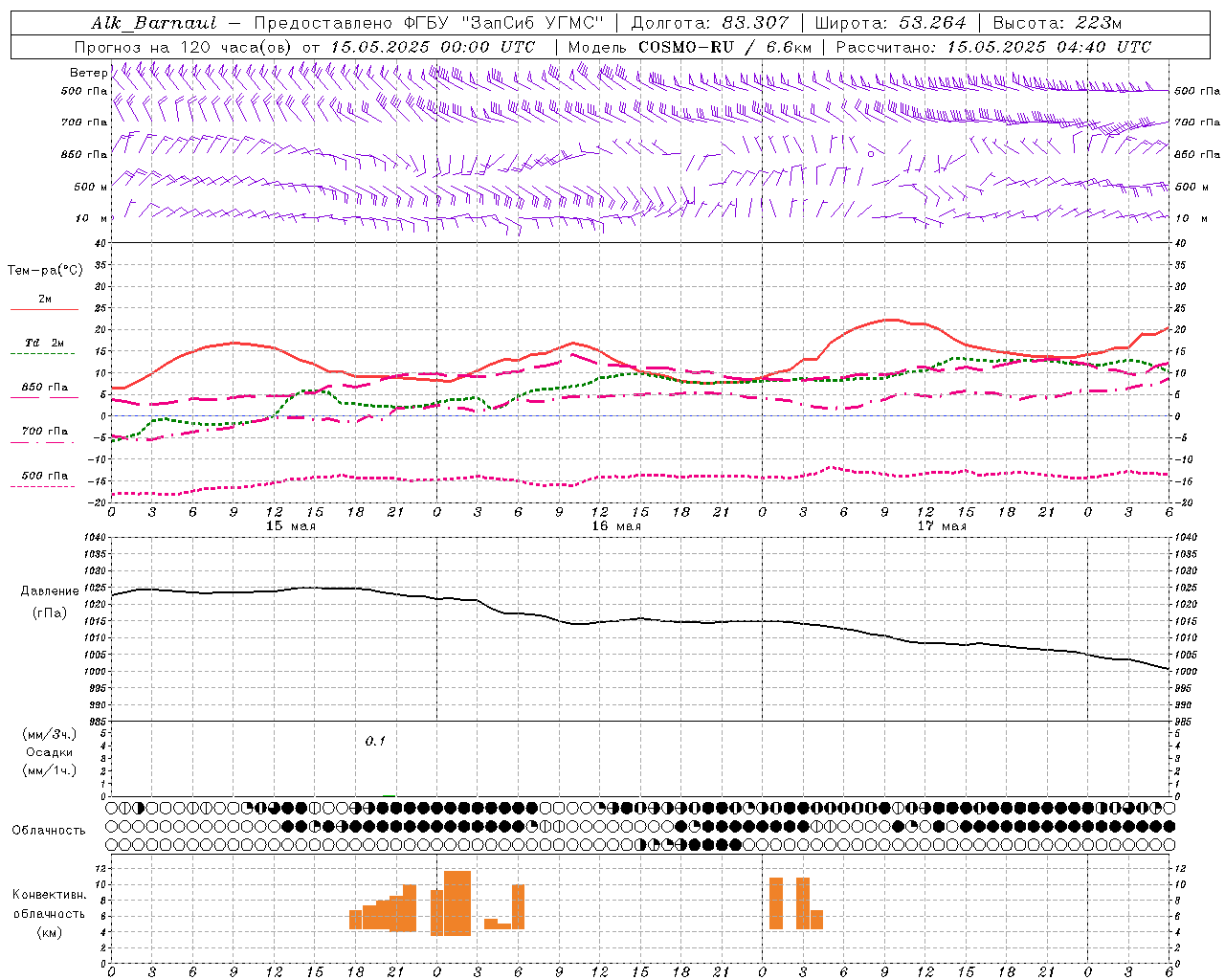
Task: Click the '(мм/1ч.)' precipitation unit label
Action: [x=50, y=770]
